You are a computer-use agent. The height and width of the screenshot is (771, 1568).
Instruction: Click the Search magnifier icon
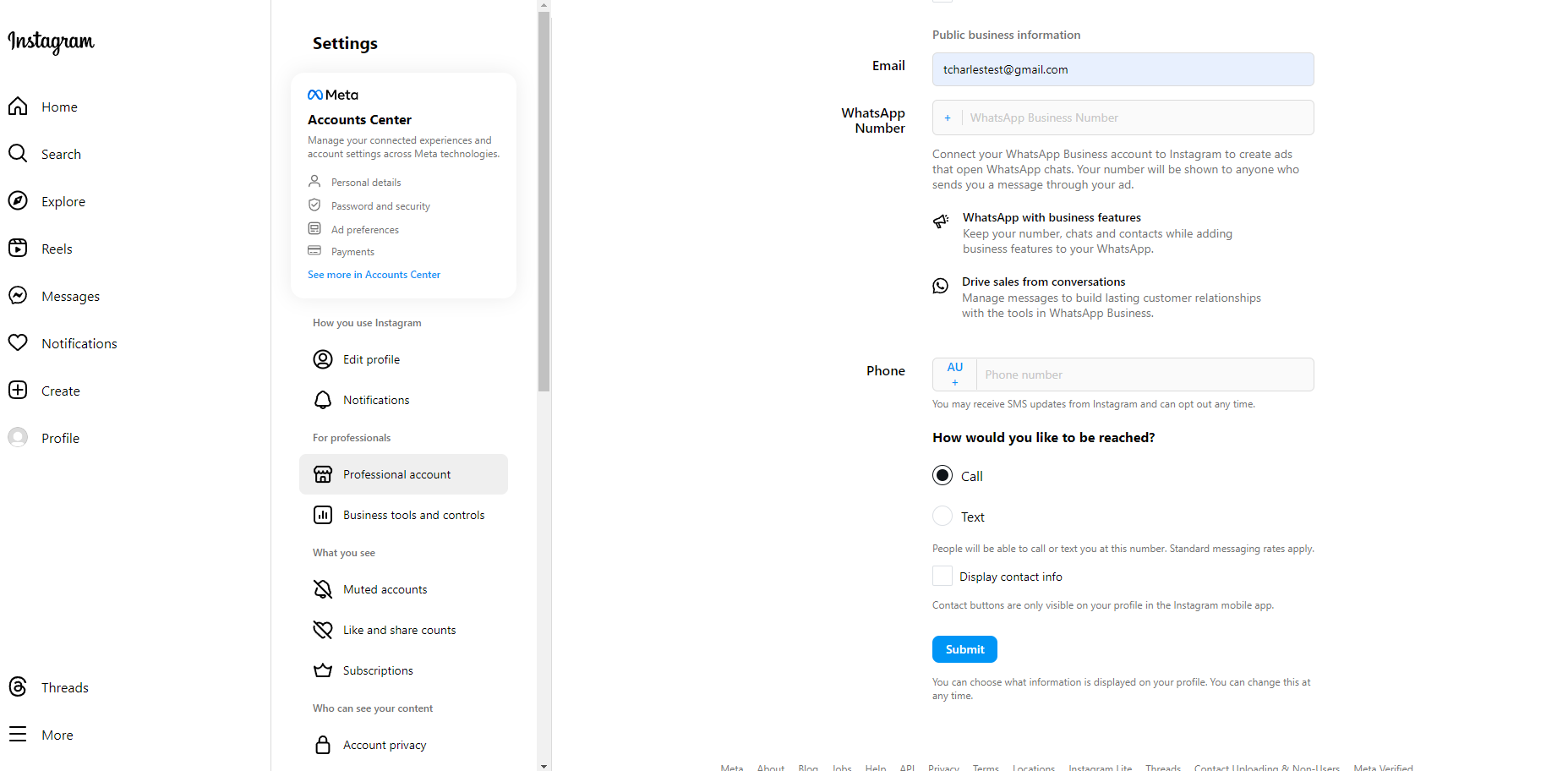18,153
